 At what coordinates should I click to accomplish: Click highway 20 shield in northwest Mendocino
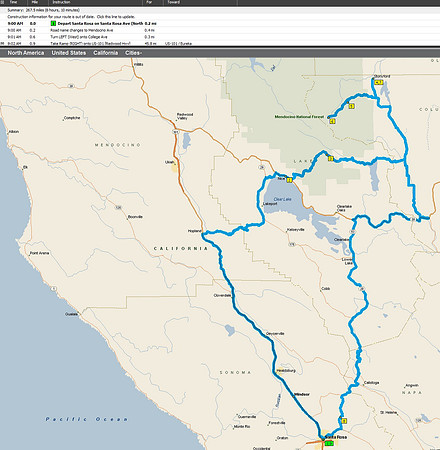tap(71, 86)
